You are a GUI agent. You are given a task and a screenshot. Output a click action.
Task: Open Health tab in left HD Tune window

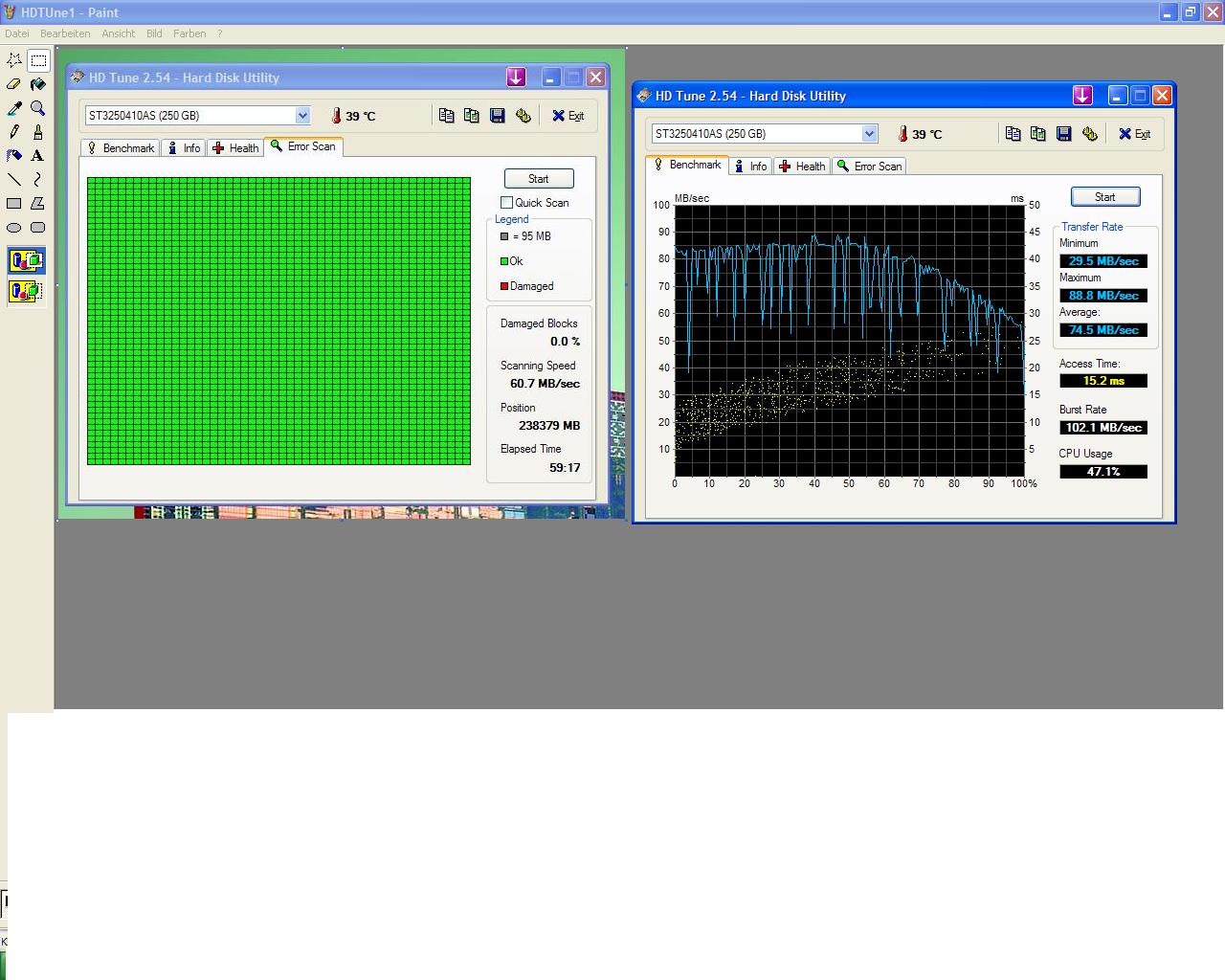tap(235, 148)
